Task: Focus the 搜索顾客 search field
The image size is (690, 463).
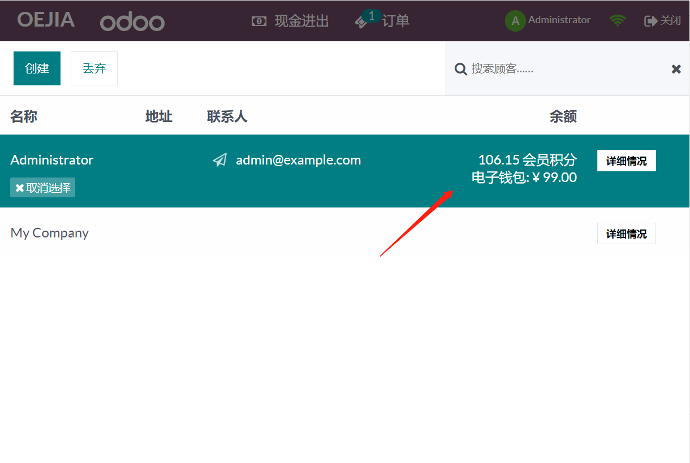Action: 560,69
